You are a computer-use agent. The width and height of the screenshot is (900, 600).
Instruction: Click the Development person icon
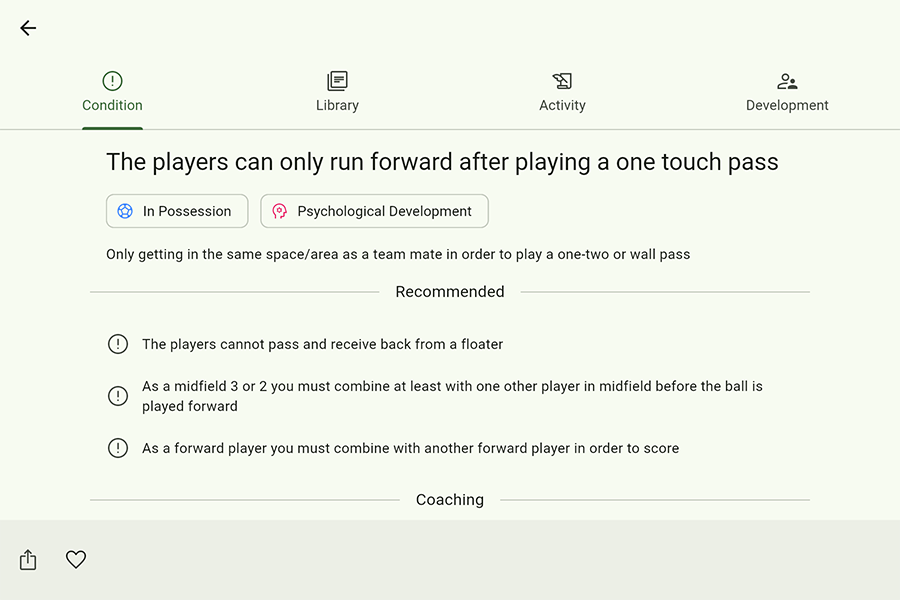(x=787, y=81)
